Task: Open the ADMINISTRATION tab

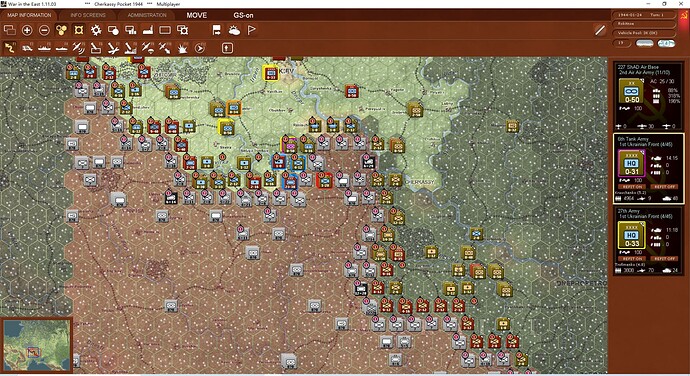Action: (x=147, y=15)
